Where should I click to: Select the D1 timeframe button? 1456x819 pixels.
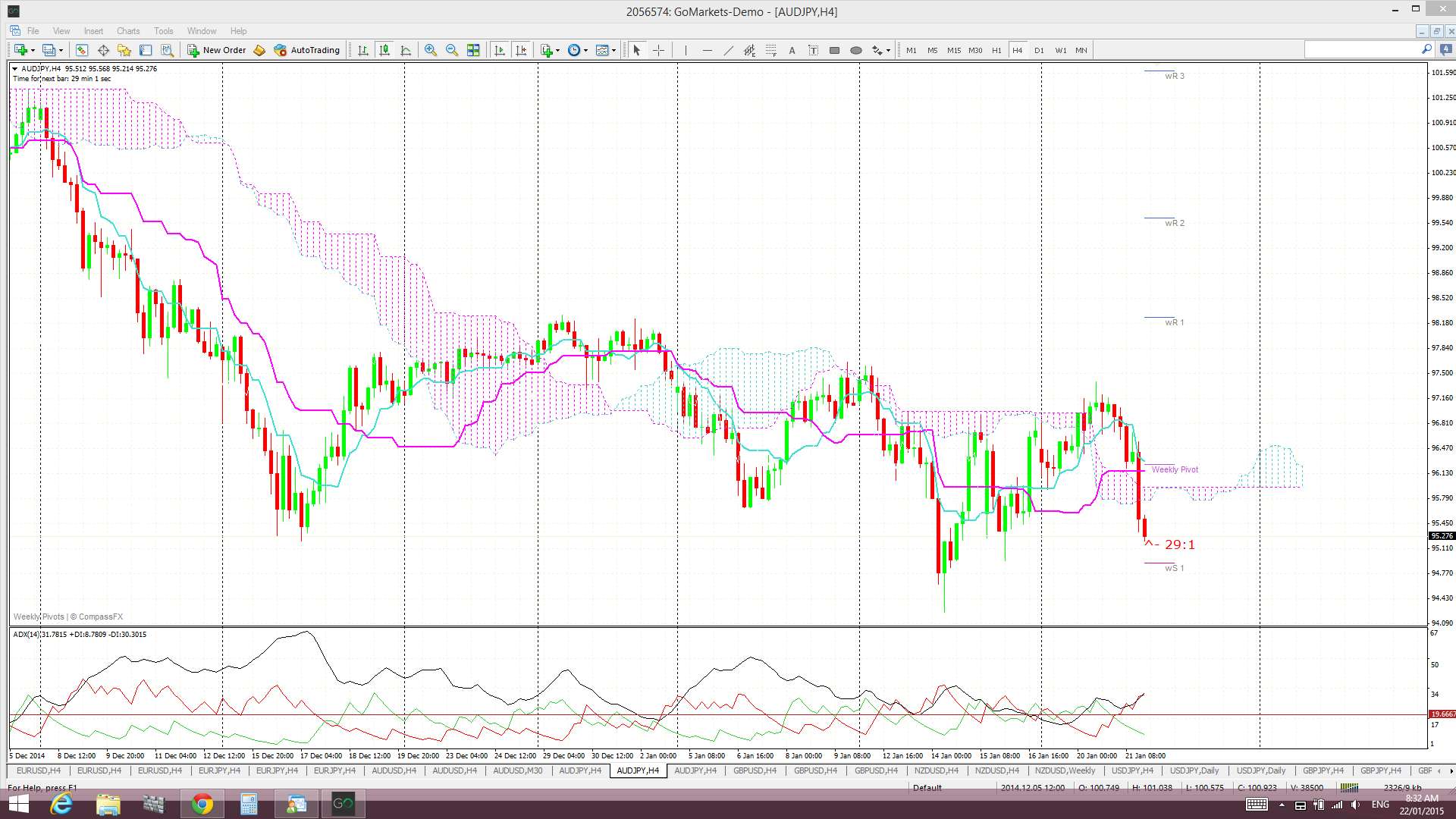[1039, 50]
